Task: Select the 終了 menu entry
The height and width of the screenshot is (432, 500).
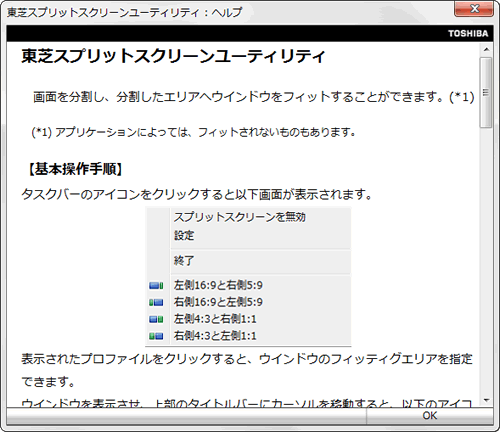Action: point(184,260)
